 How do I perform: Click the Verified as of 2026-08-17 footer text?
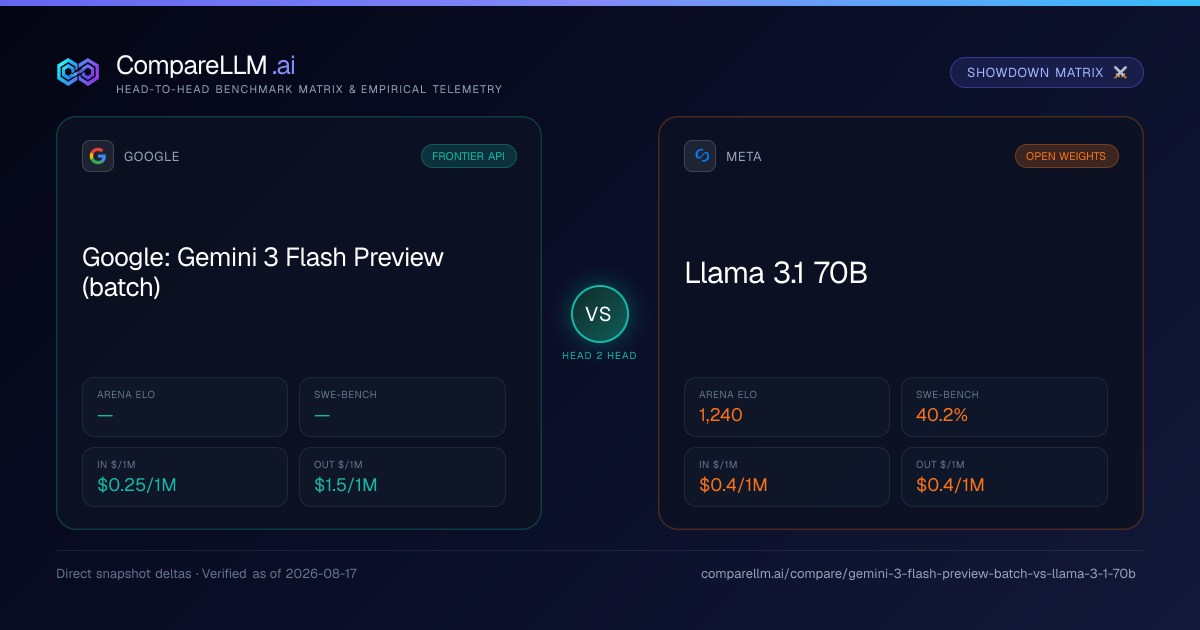pos(281,574)
